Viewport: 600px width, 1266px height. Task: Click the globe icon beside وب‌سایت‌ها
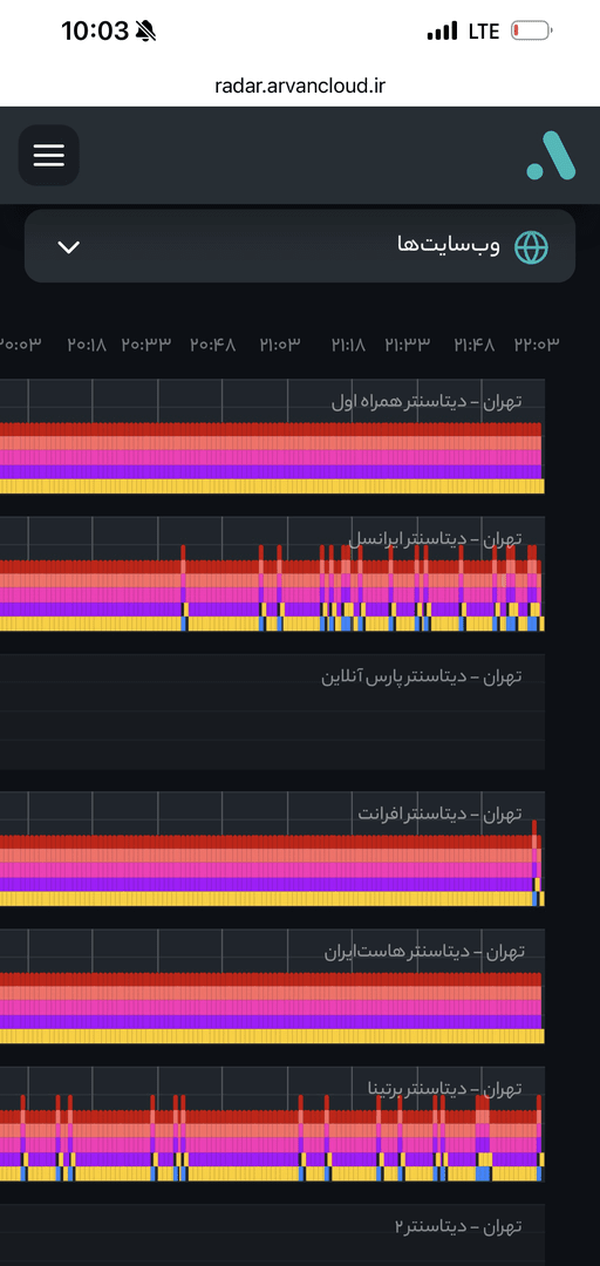click(x=531, y=246)
